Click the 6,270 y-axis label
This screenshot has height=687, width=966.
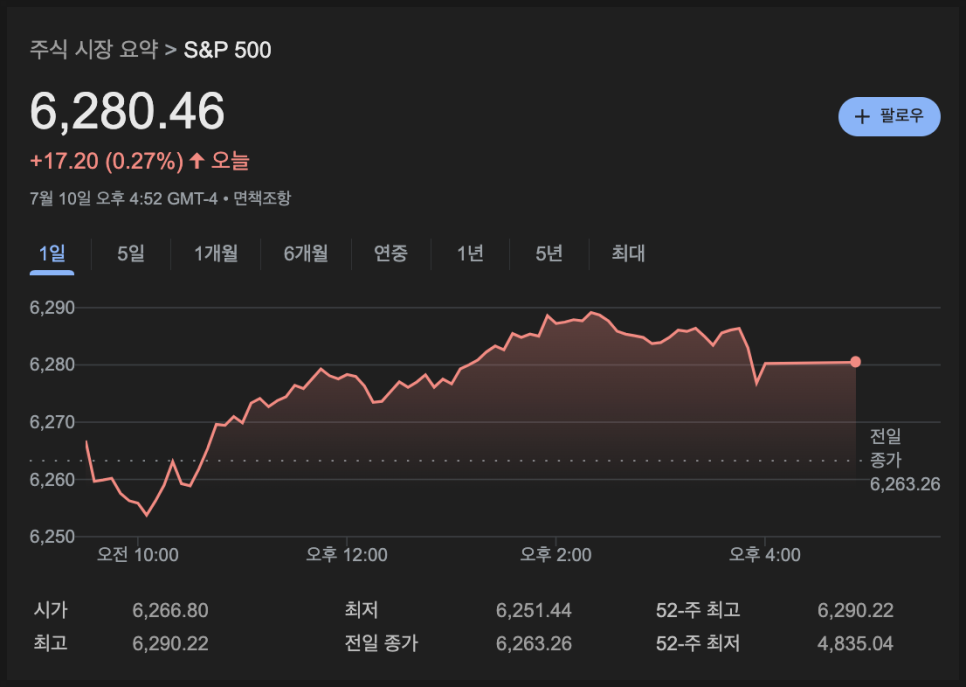click(52, 422)
